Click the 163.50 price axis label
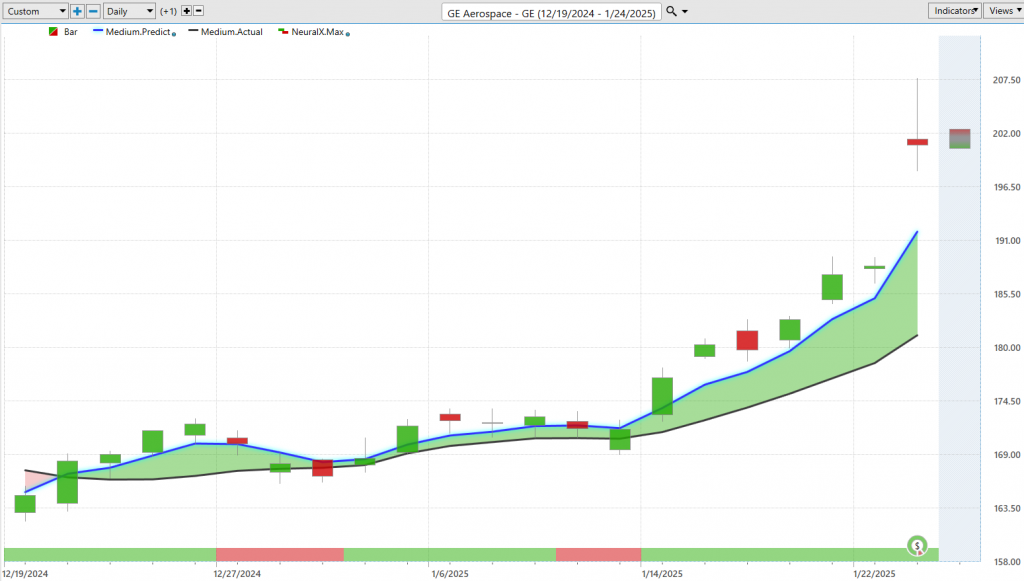Viewport: 1024px width, 581px height. [1006, 508]
